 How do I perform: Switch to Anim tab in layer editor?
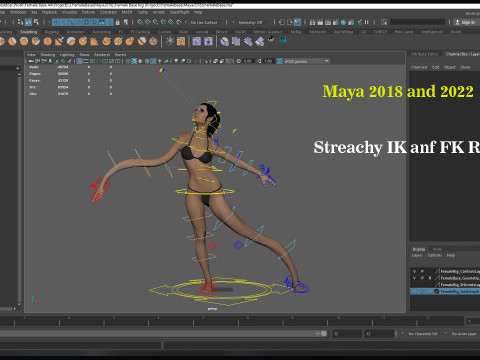(x=437, y=249)
